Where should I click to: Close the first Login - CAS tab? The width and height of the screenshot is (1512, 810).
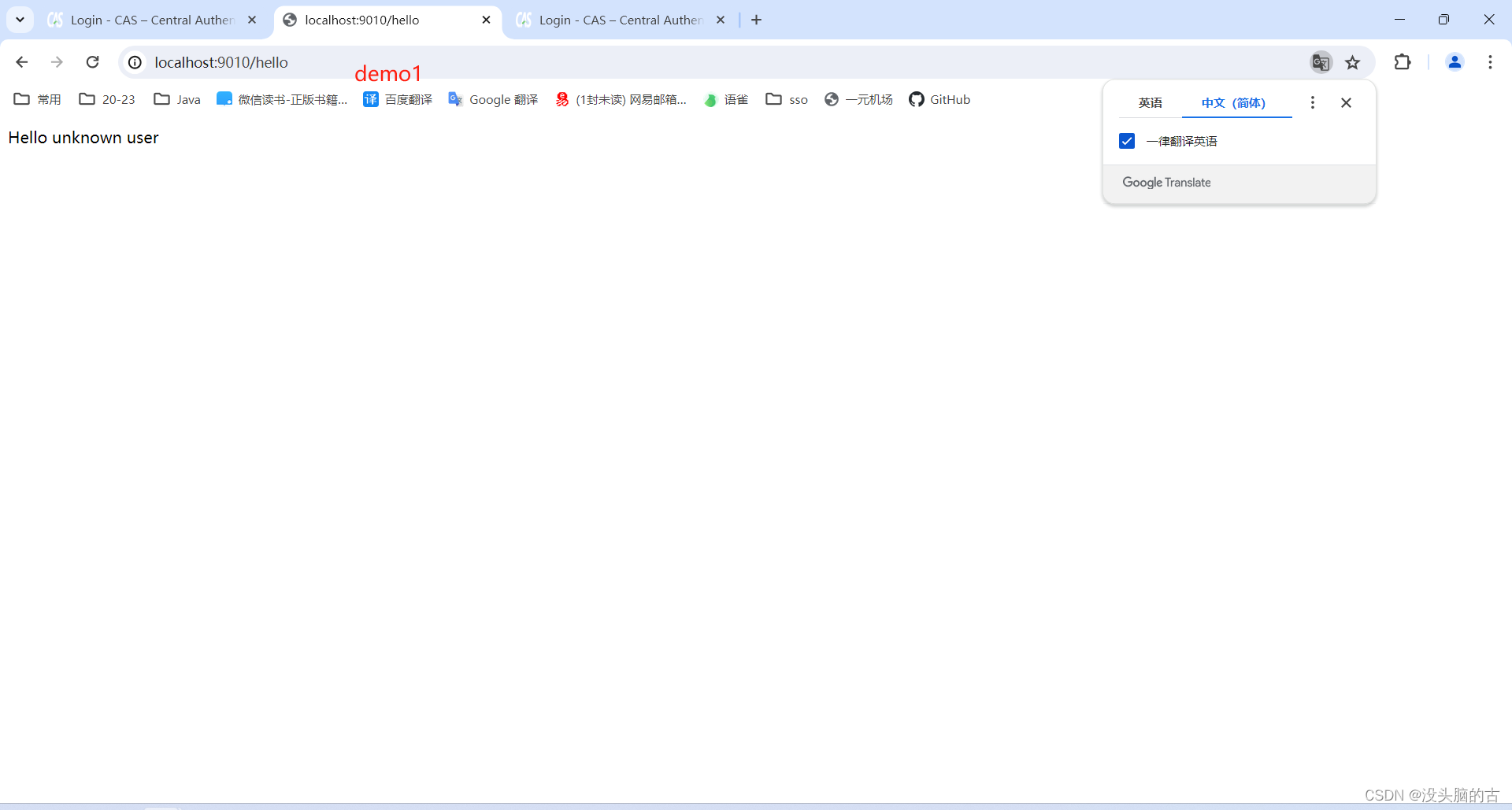coord(252,20)
